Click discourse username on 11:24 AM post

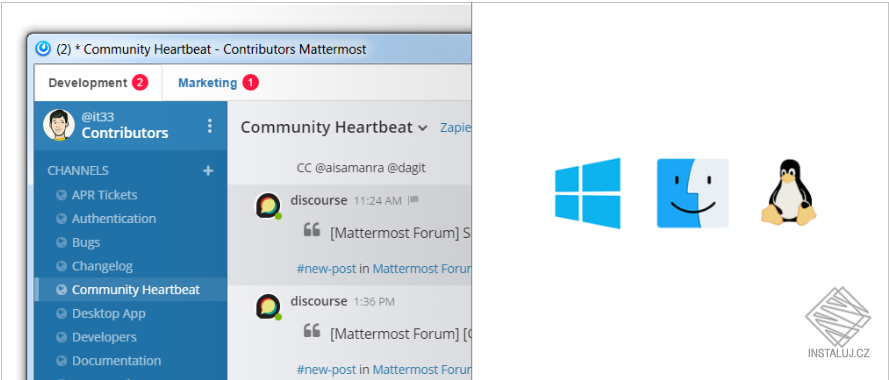(x=319, y=200)
